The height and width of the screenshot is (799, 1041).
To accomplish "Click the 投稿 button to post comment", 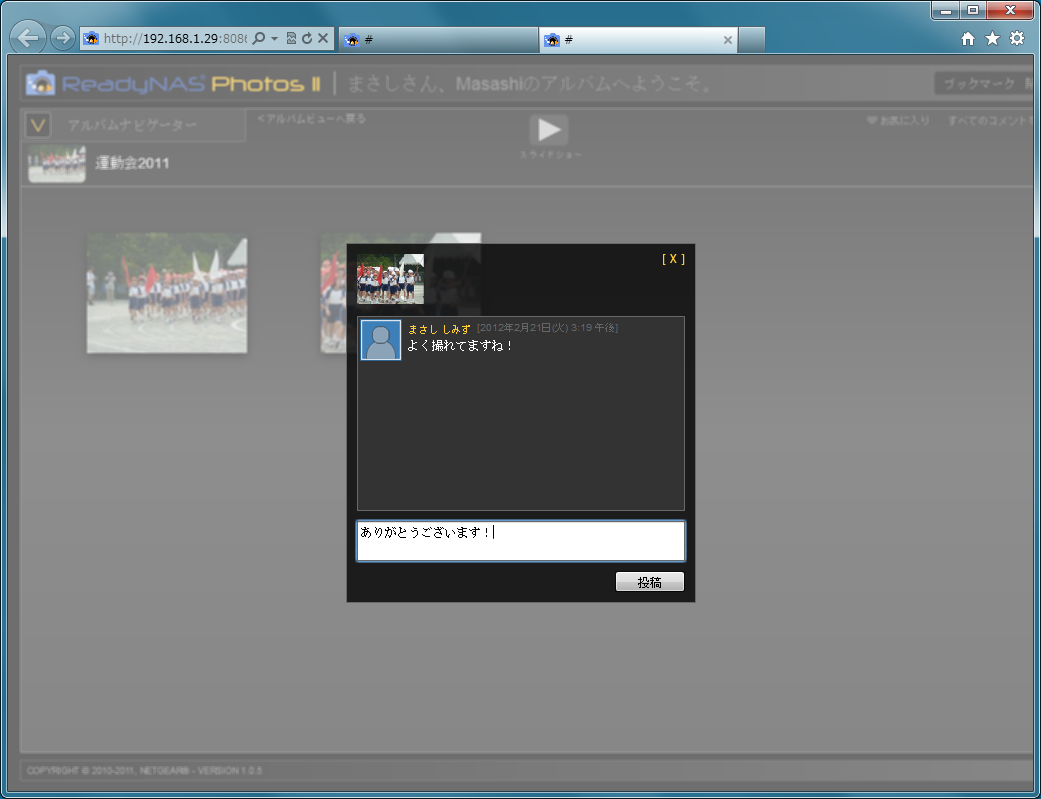I will point(649,582).
